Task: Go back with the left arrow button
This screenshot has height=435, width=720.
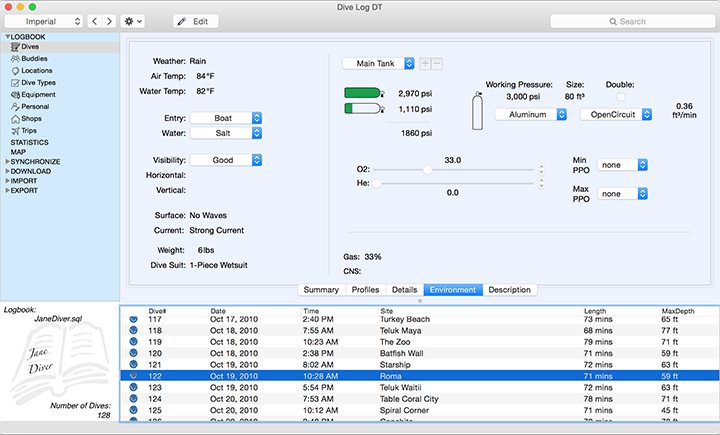Action: pyautogui.click(x=95, y=21)
